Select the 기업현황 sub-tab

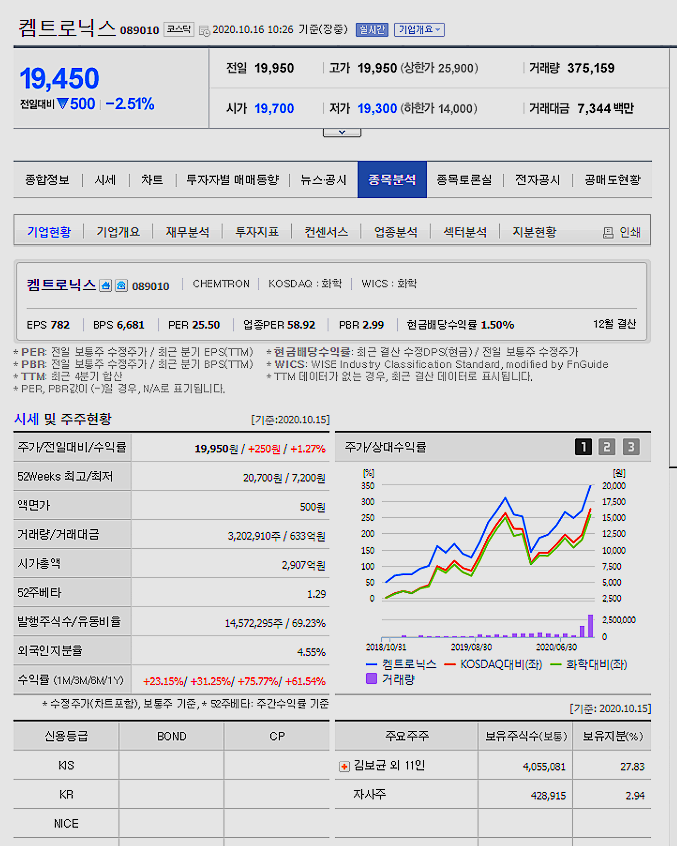pos(49,232)
